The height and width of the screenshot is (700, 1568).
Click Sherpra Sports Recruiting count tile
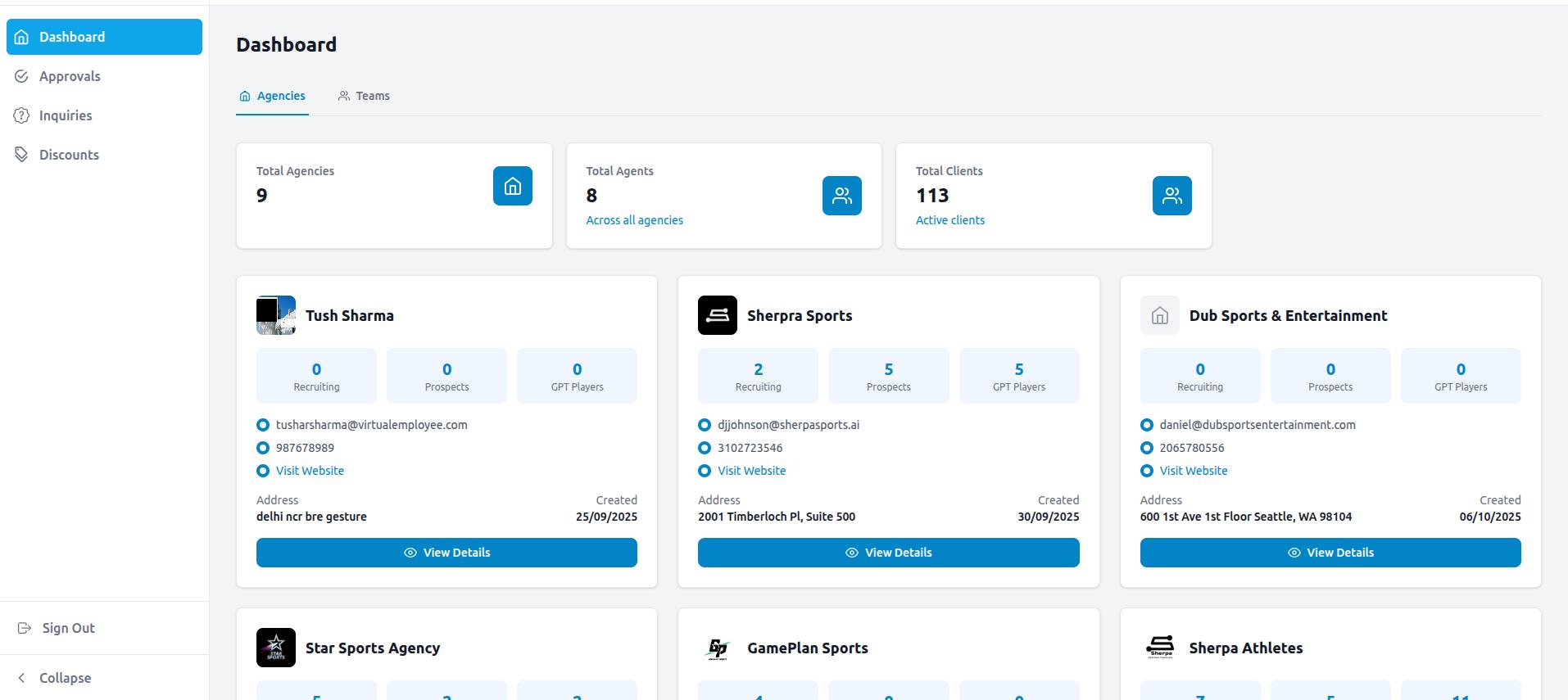click(x=758, y=376)
